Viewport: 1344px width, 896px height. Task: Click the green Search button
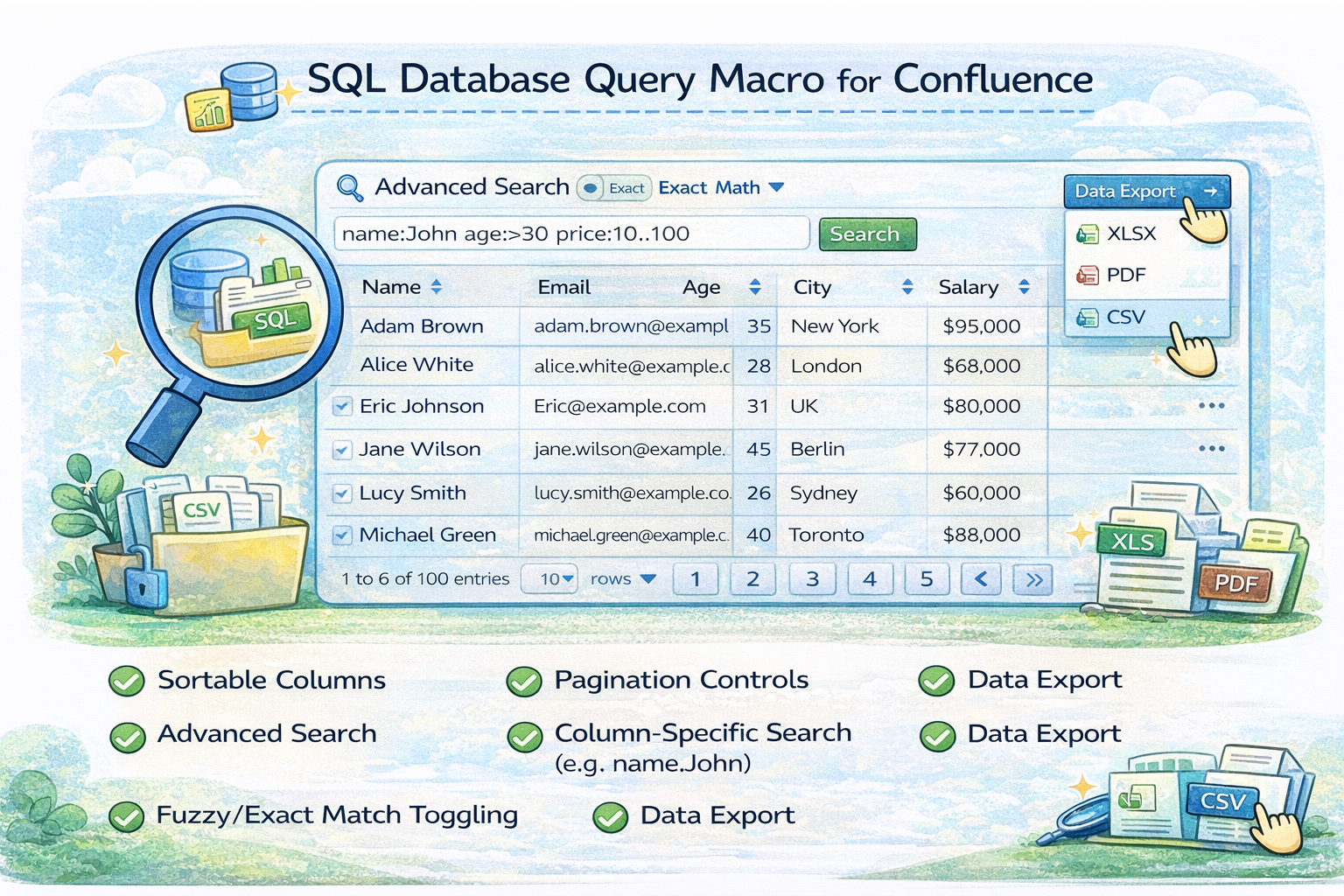[x=867, y=234]
